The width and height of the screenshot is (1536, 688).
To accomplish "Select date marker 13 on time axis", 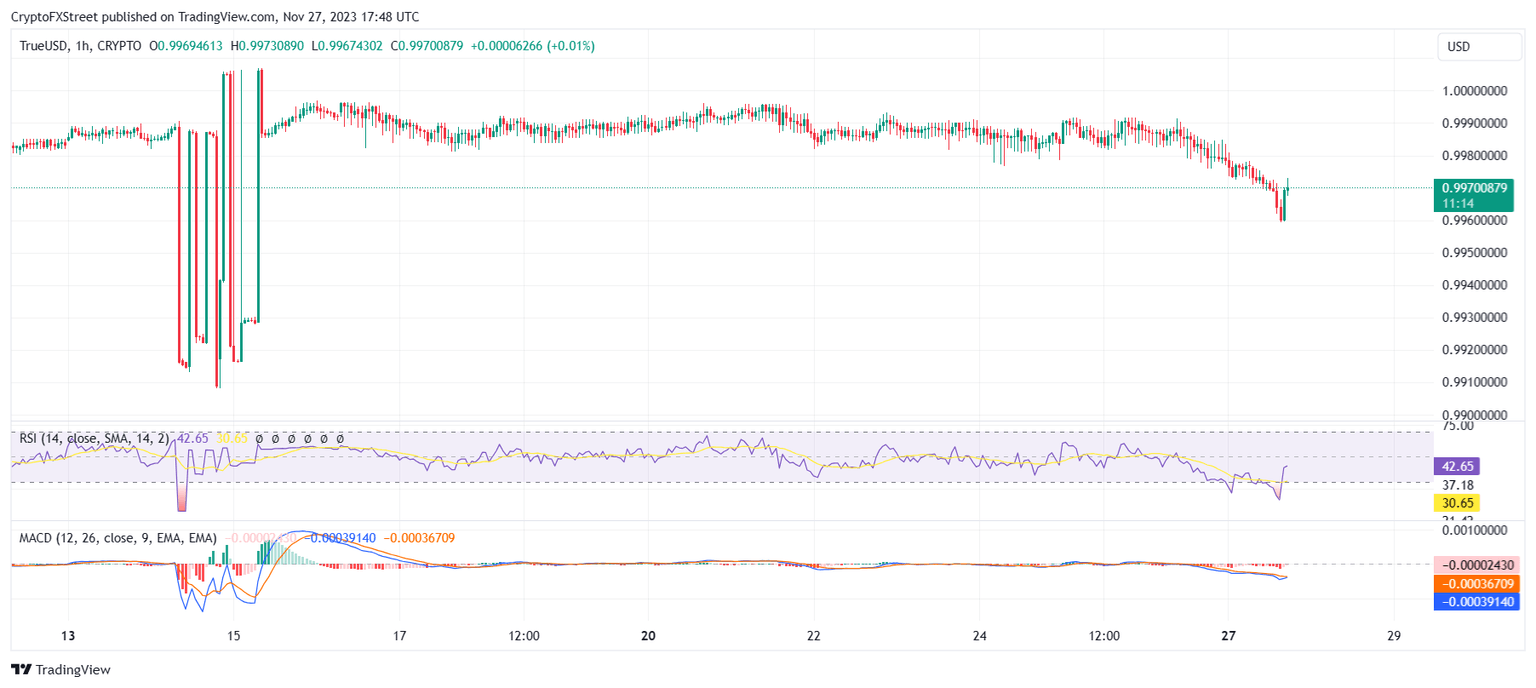I will tap(68, 636).
